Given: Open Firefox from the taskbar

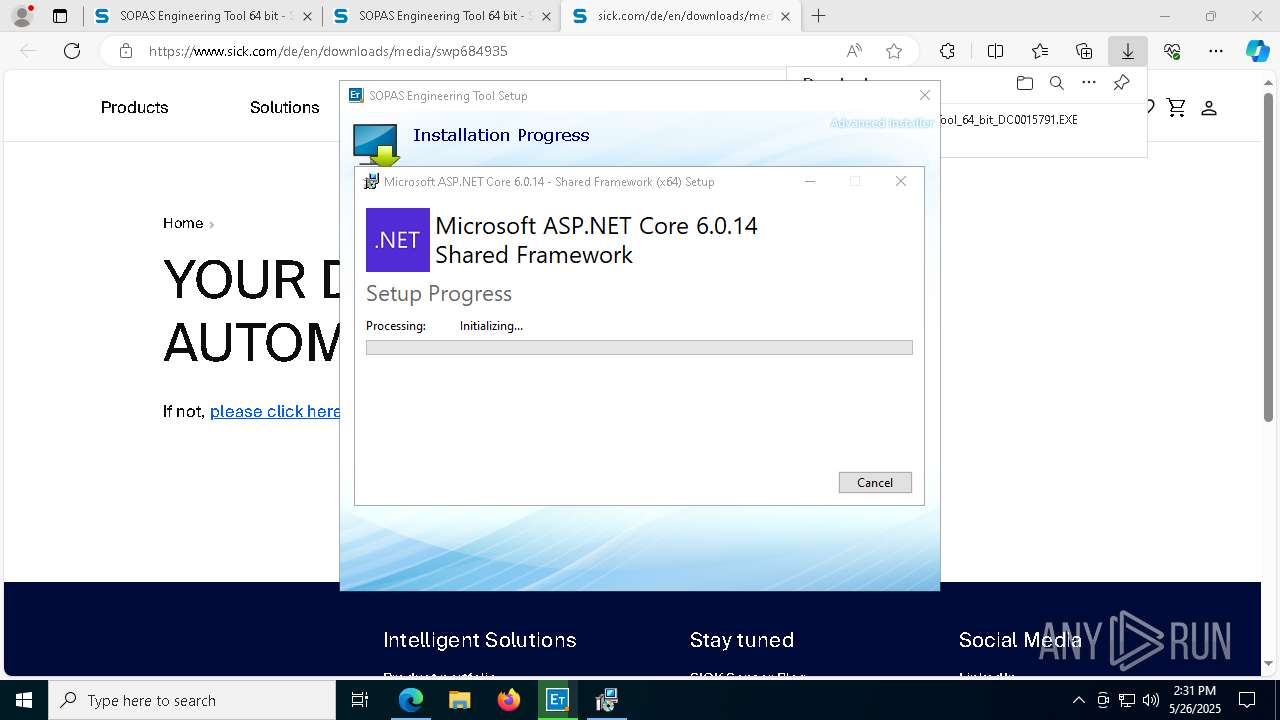Looking at the screenshot, I should pos(508,700).
